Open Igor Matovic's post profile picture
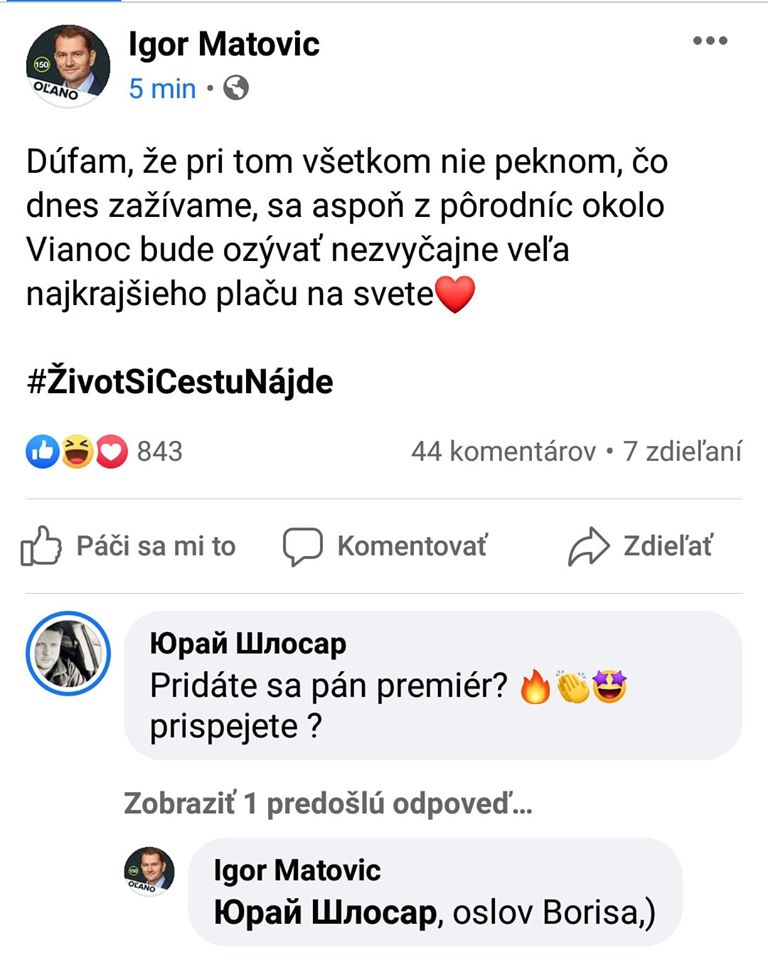 pos(67,65)
